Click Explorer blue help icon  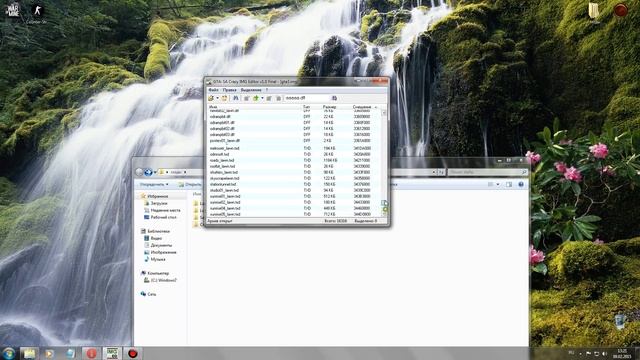[521, 184]
